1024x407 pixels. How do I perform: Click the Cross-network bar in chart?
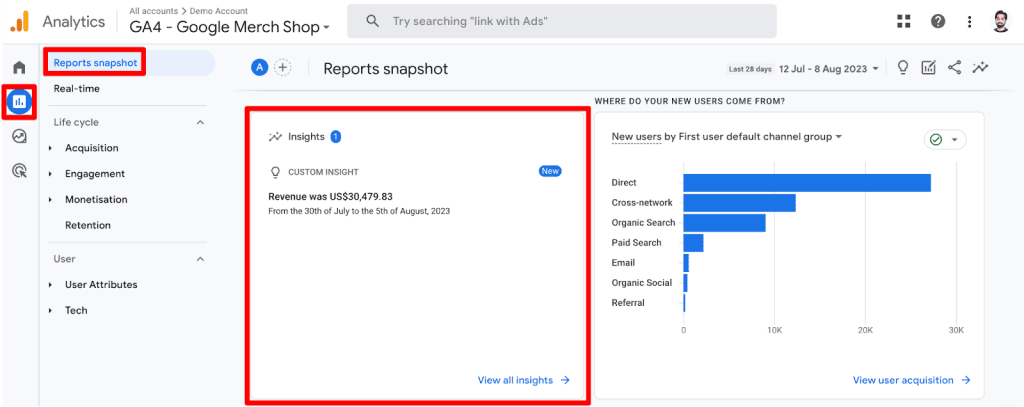740,203
